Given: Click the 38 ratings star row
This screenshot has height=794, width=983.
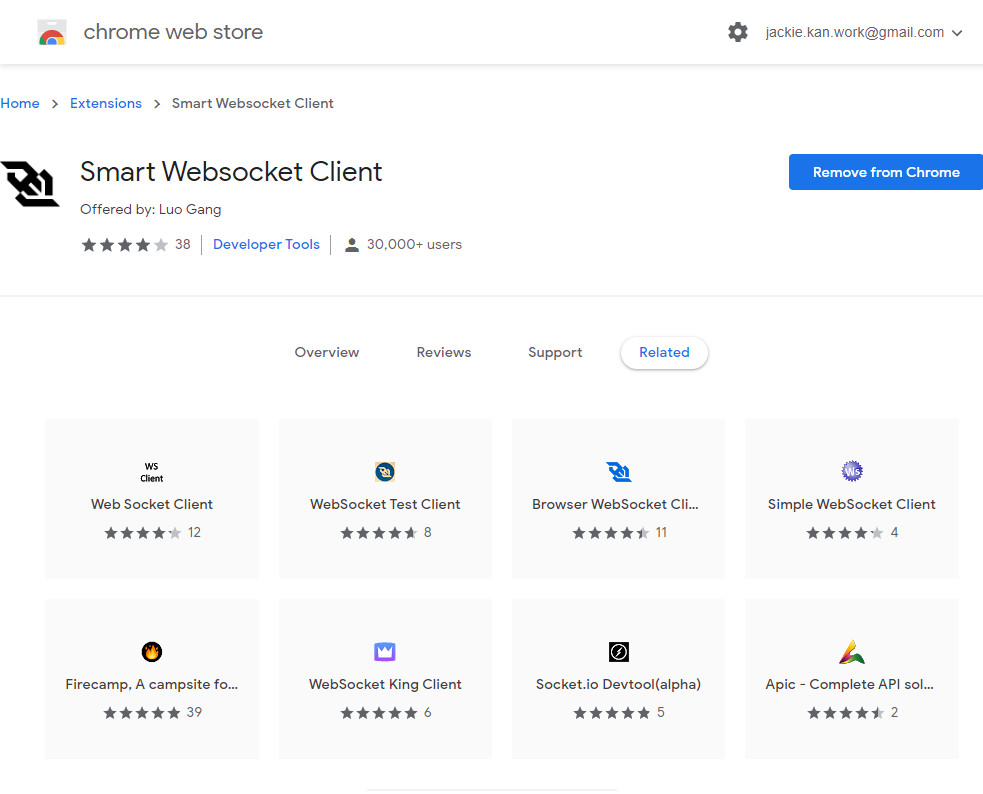Looking at the screenshot, I should (125, 244).
